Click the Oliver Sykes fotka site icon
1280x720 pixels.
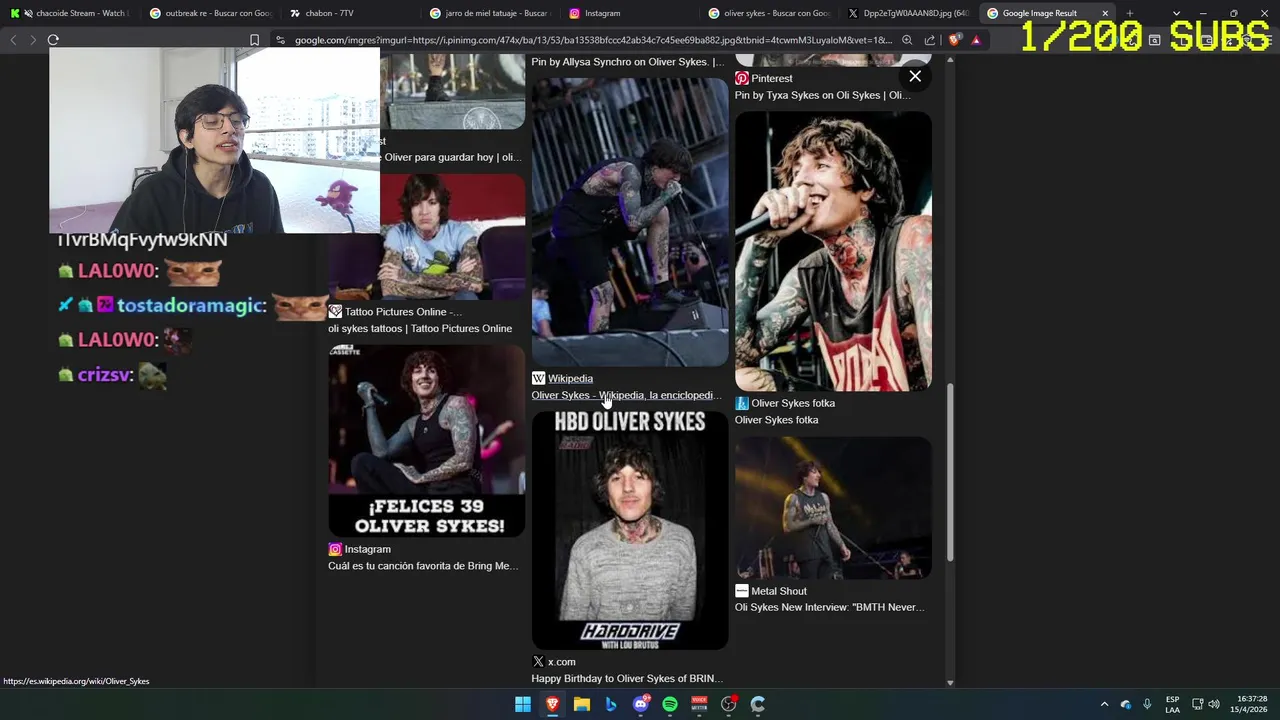pyautogui.click(x=742, y=403)
